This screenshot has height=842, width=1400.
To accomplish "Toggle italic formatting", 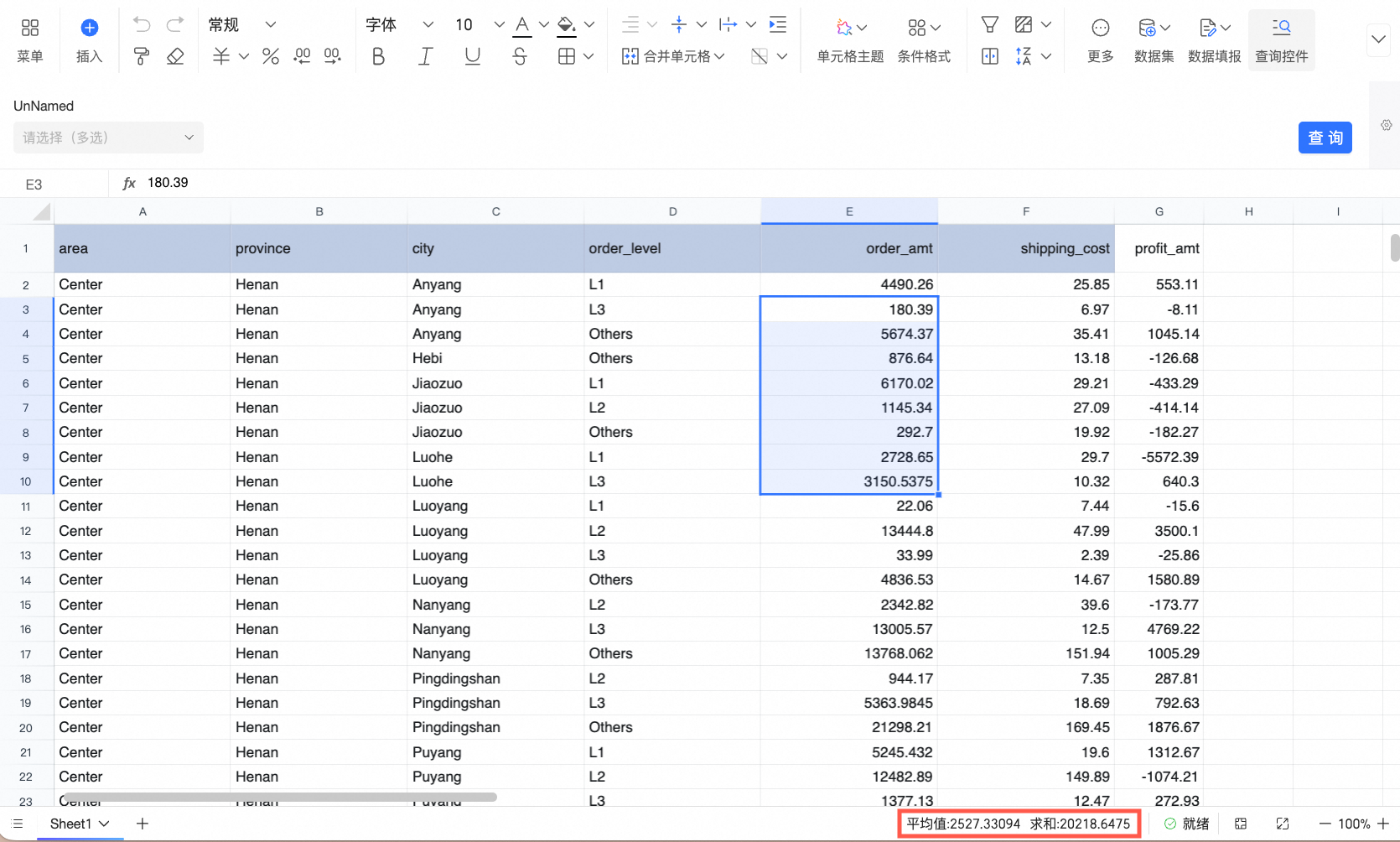I will coord(425,56).
